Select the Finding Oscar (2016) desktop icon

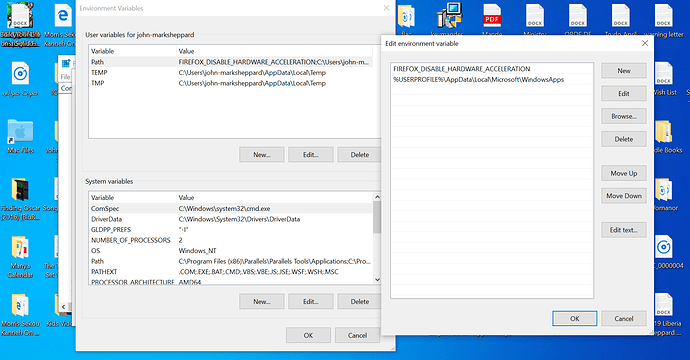tap(20, 189)
